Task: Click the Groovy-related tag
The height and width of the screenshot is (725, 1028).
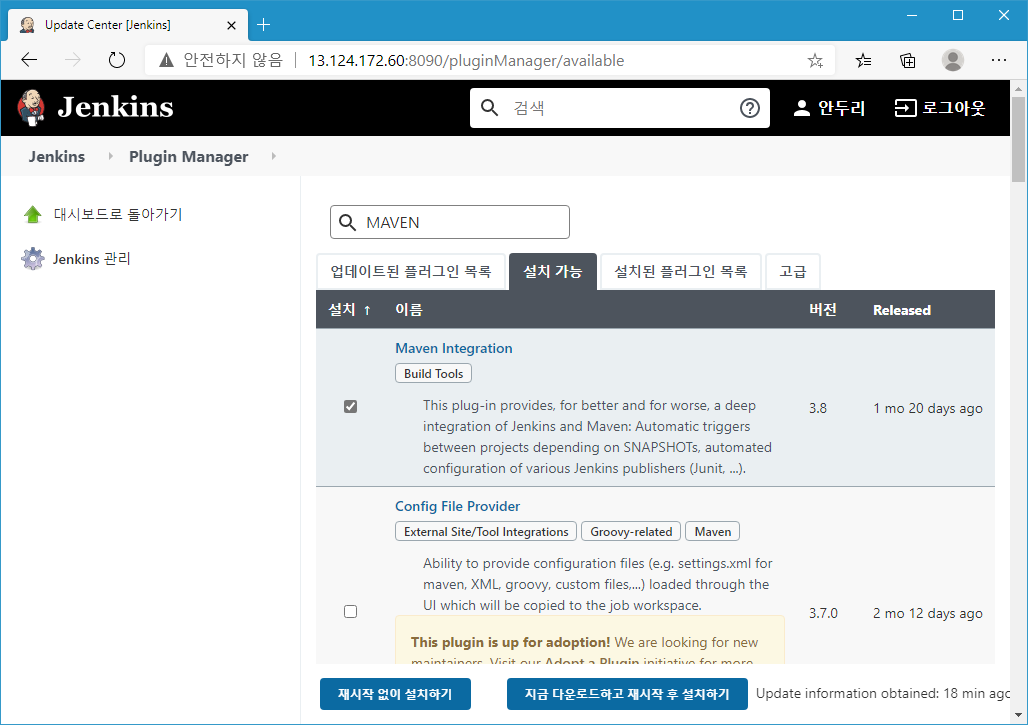Action: tap(631, 532)
